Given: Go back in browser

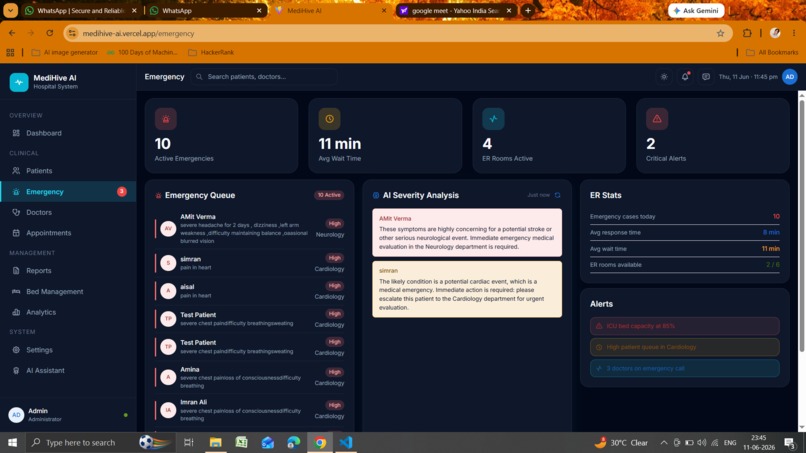Looking at the screenshot, I should pos(12,33).
